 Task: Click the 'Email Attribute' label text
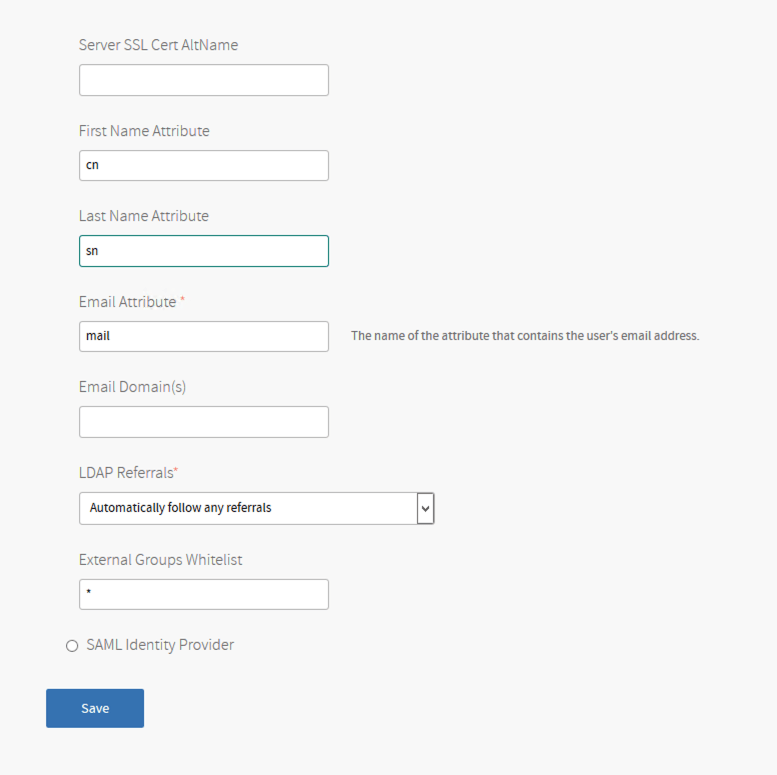point(127,302)
